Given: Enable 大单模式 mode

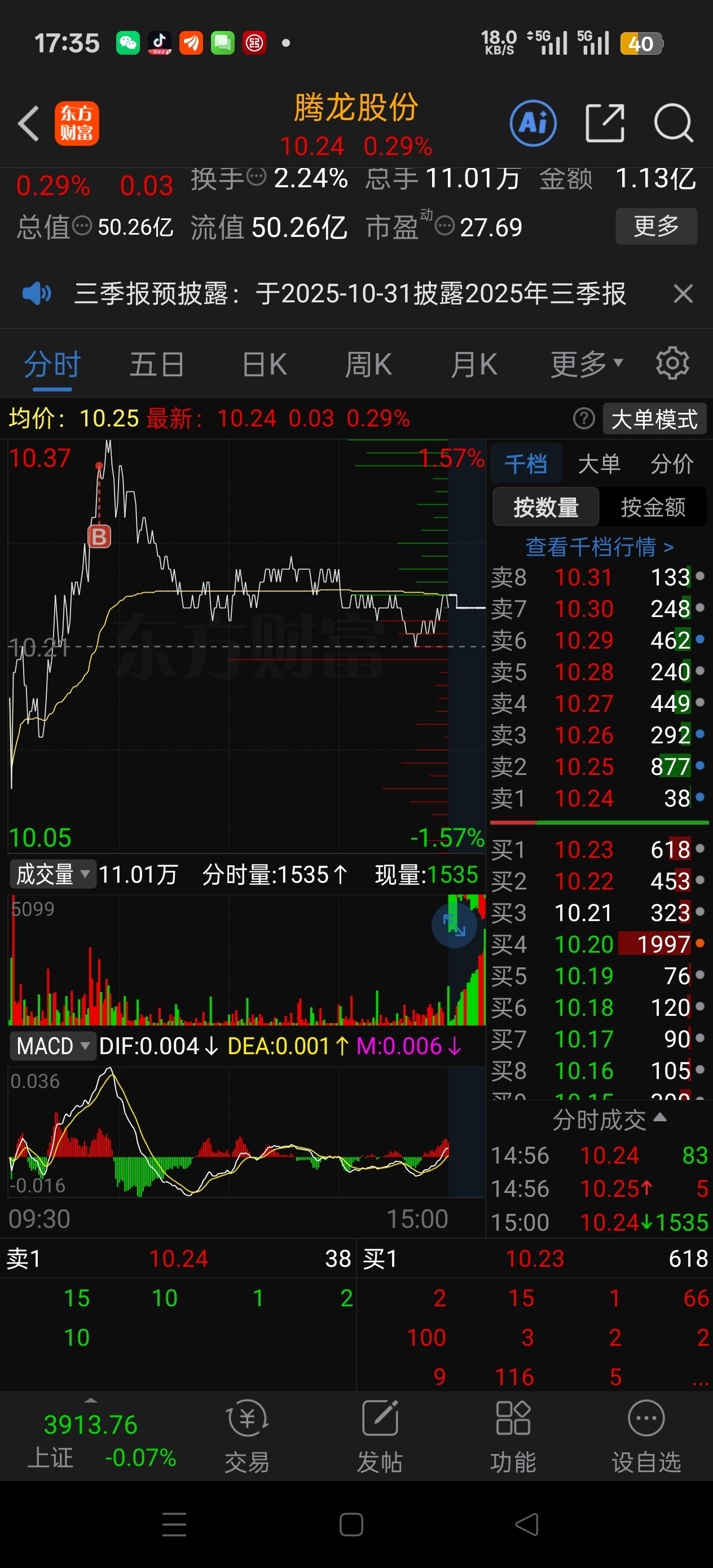Looking at the screenshot, I should tap(654, 419).
